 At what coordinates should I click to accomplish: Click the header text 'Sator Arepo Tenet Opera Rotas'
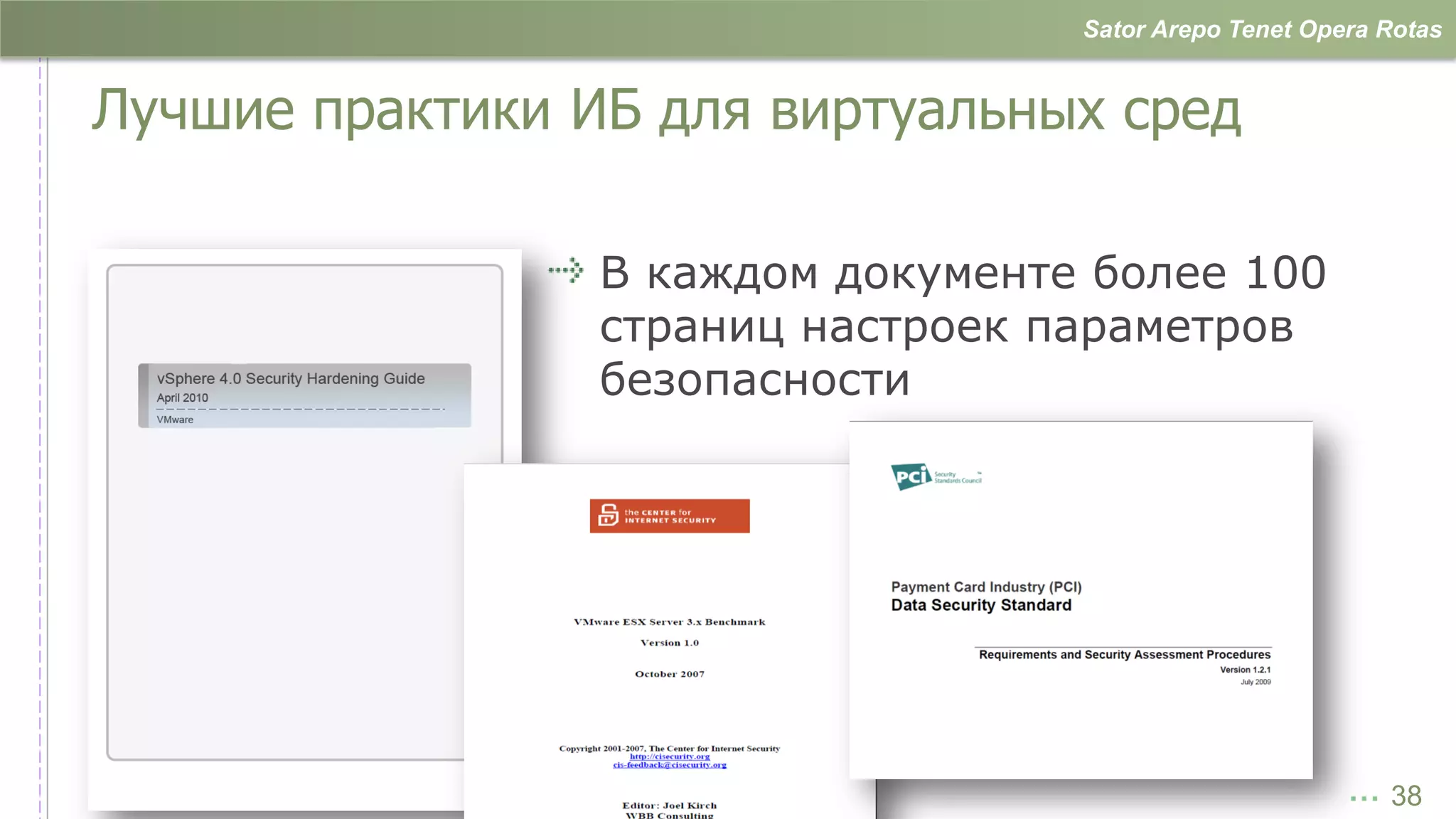1263,29
